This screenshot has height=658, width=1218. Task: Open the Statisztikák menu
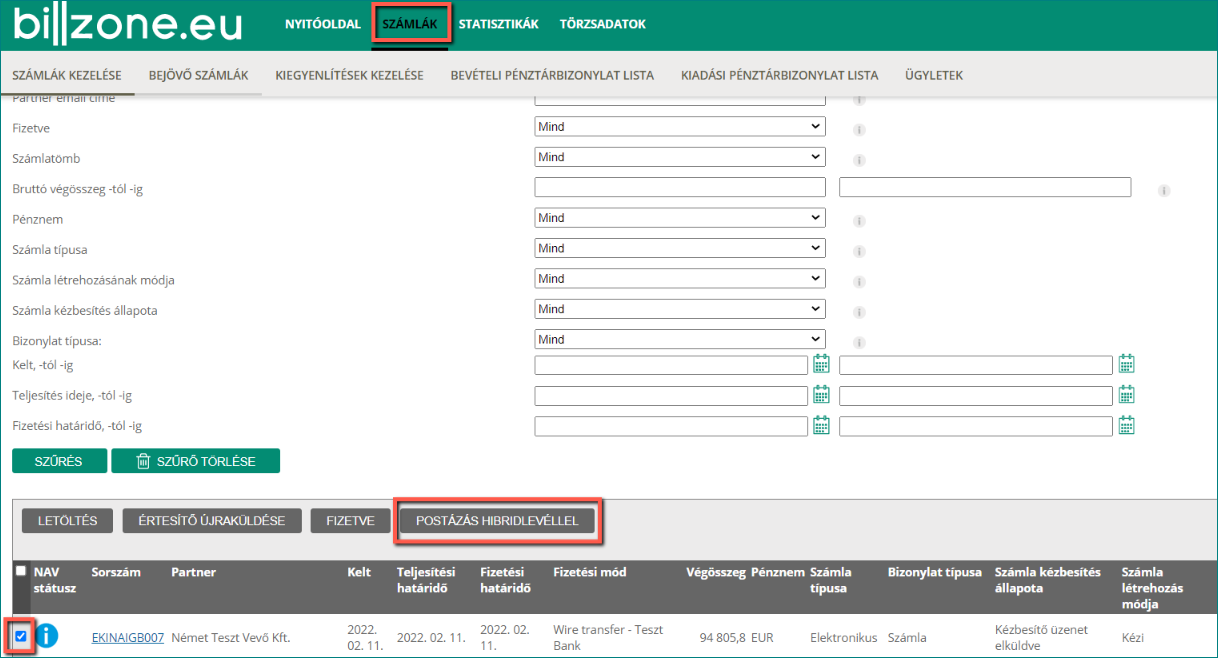point(498,24)
